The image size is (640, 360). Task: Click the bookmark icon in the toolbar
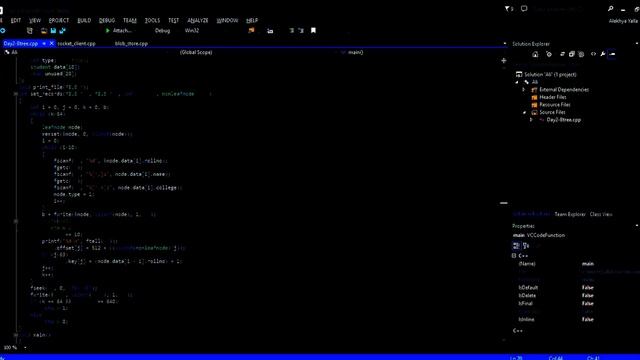(x=313, y=30)
